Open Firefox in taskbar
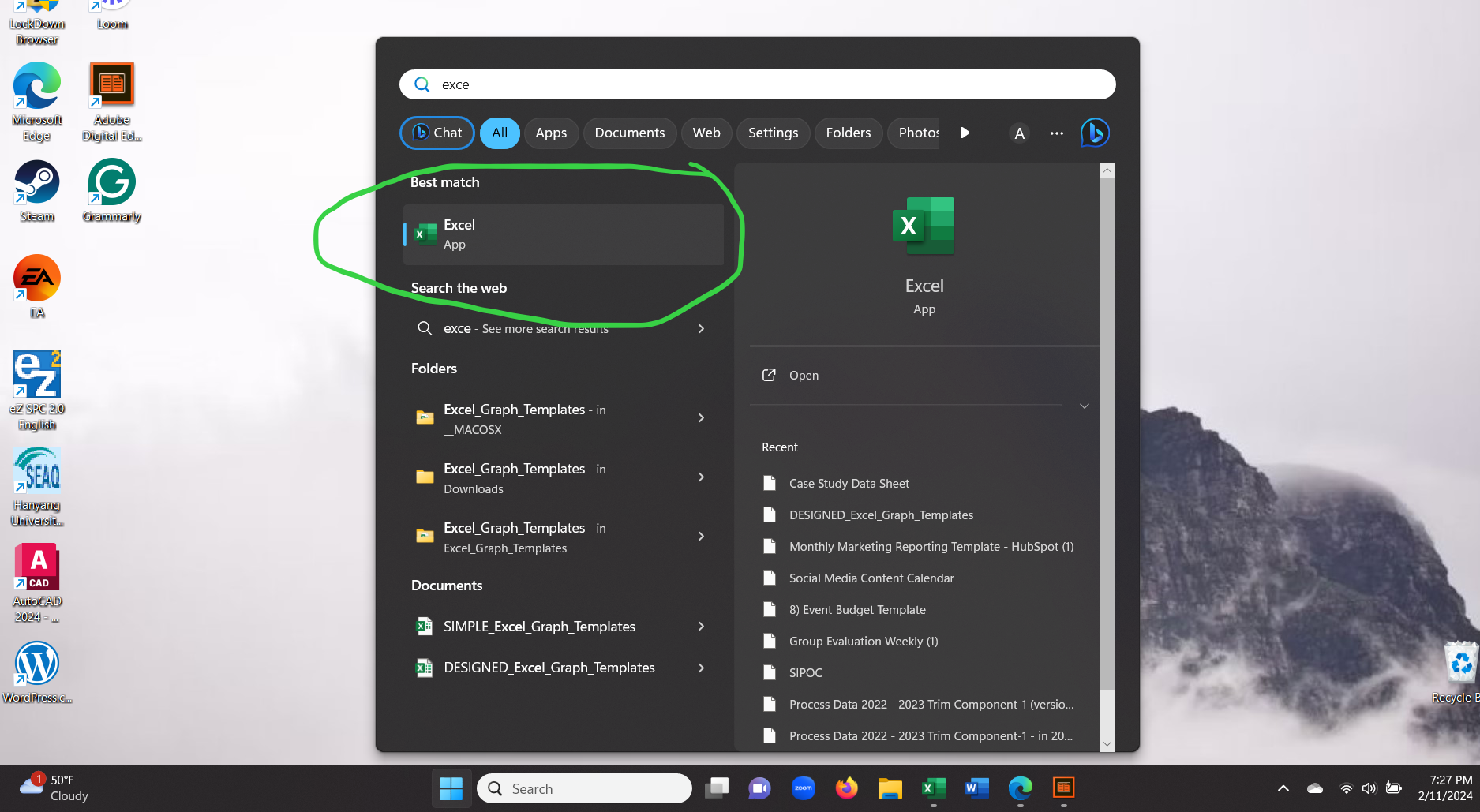The image size is (1480, 812). [x=847, y=788]
